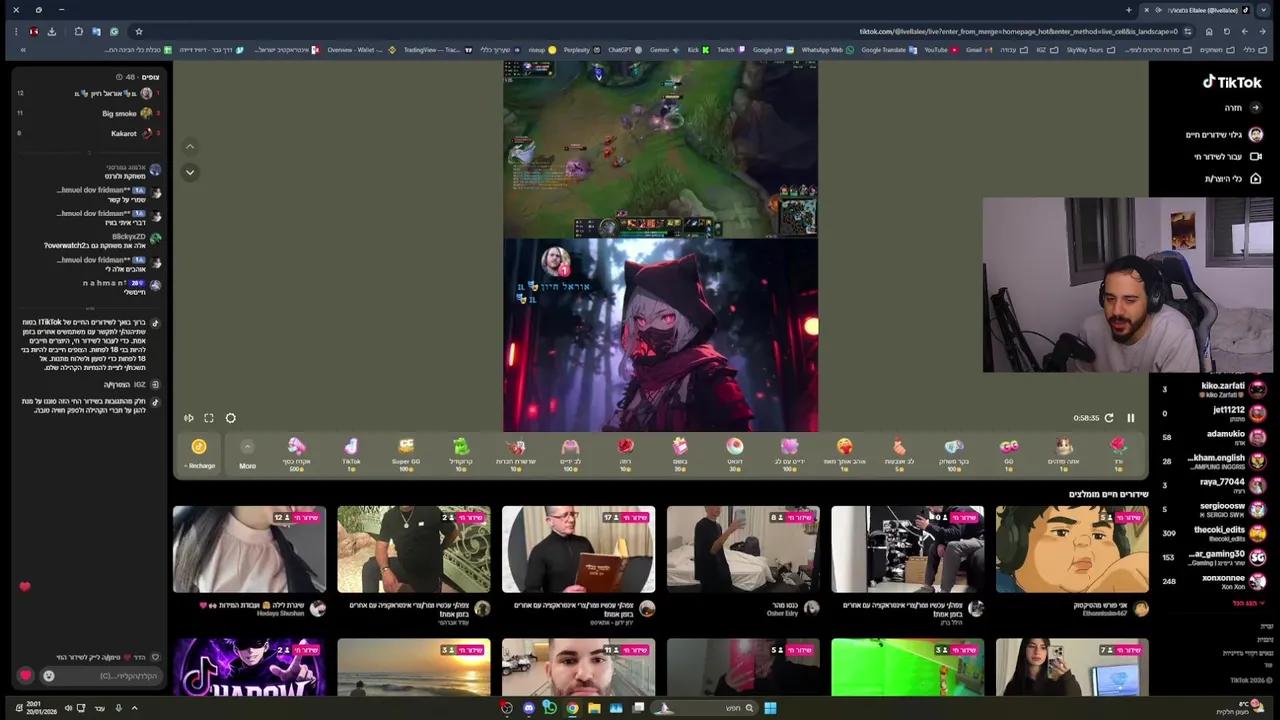1280x720 pixels.
Task: Click the חזרה back arrow
Action: click(x=1256, y=108)
